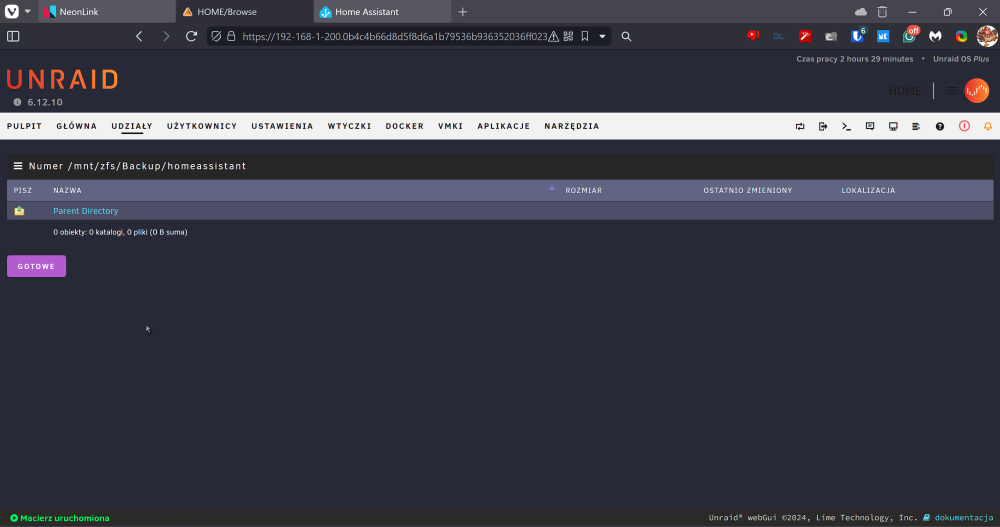
Task: Sort by the NAZWA column header
Action: (68, 190)
